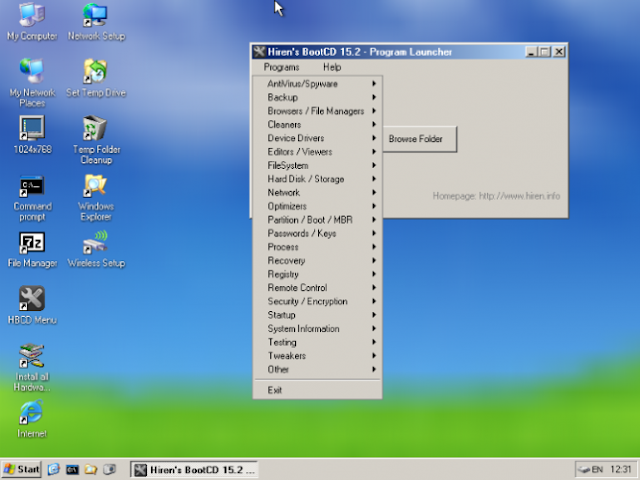
Task: Expand Editors / Viewers submenu
Action: pyautogui.click(x=318, y=152)
